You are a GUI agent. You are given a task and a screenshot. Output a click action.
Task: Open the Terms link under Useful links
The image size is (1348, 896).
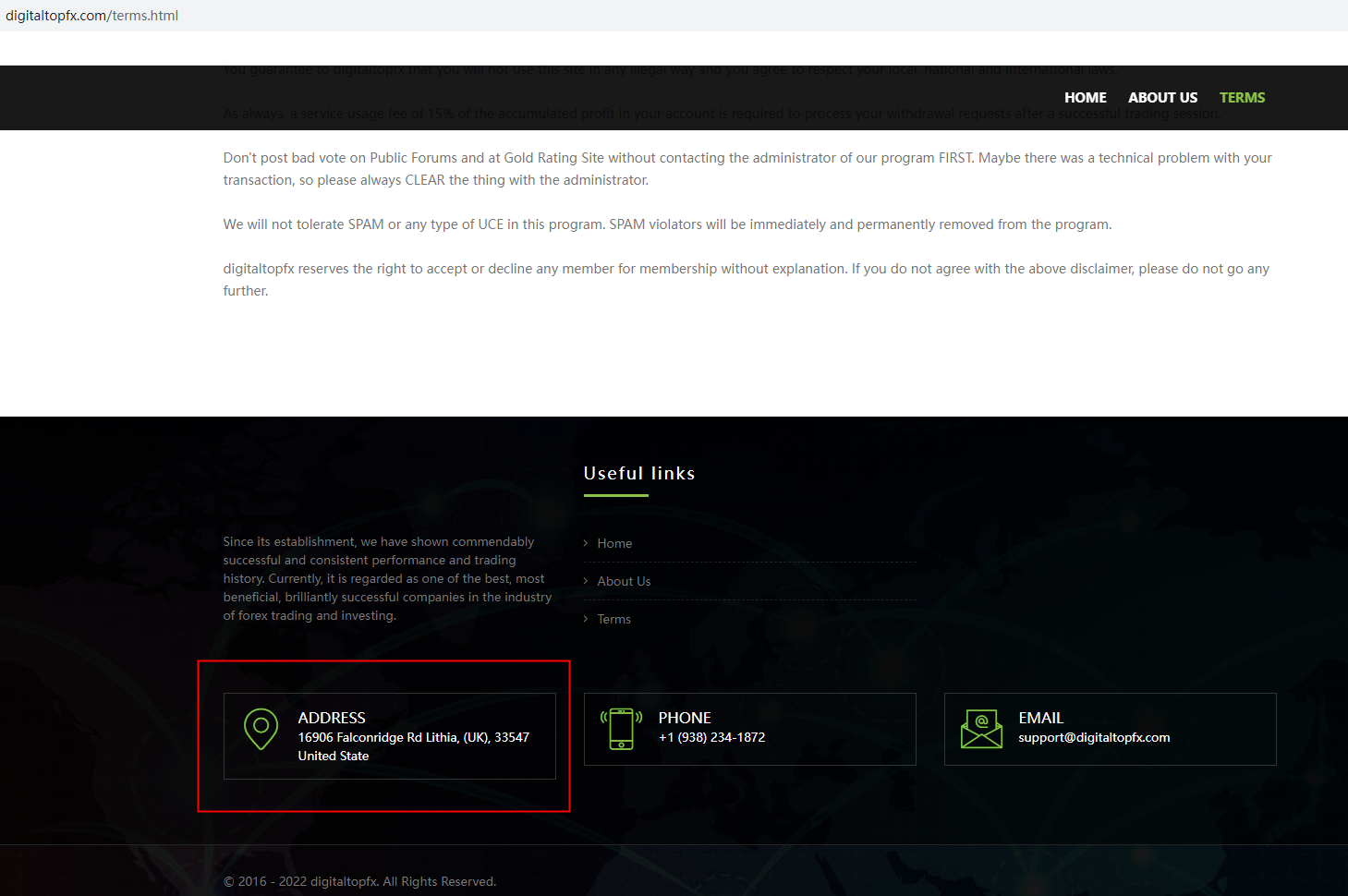pos(613,619)
